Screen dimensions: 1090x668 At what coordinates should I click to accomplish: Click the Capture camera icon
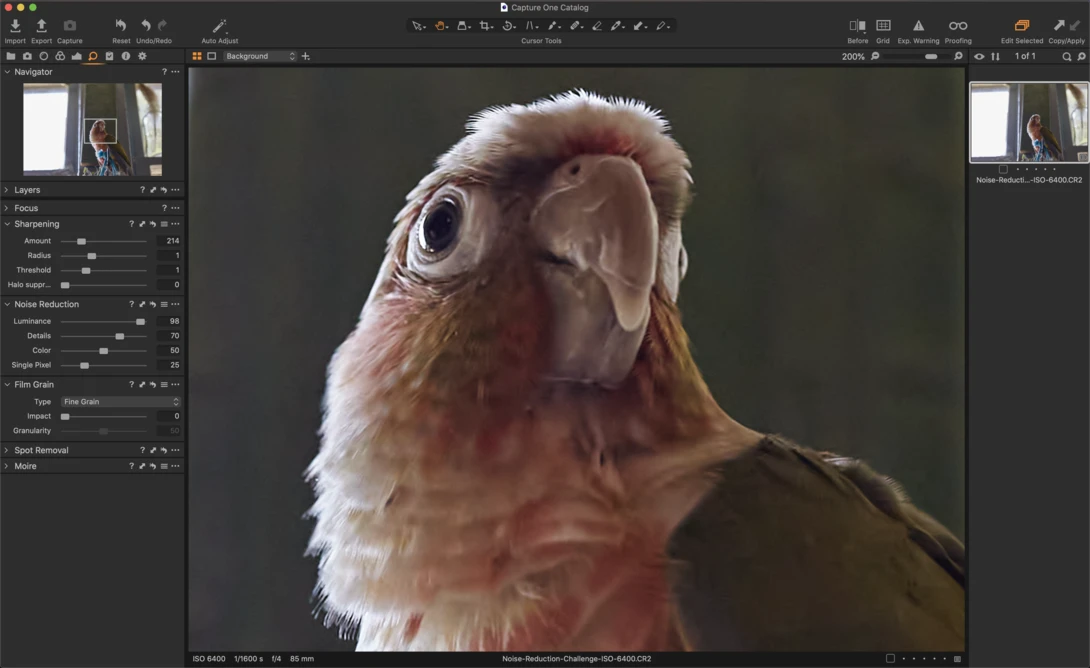[x=70, y=26]
